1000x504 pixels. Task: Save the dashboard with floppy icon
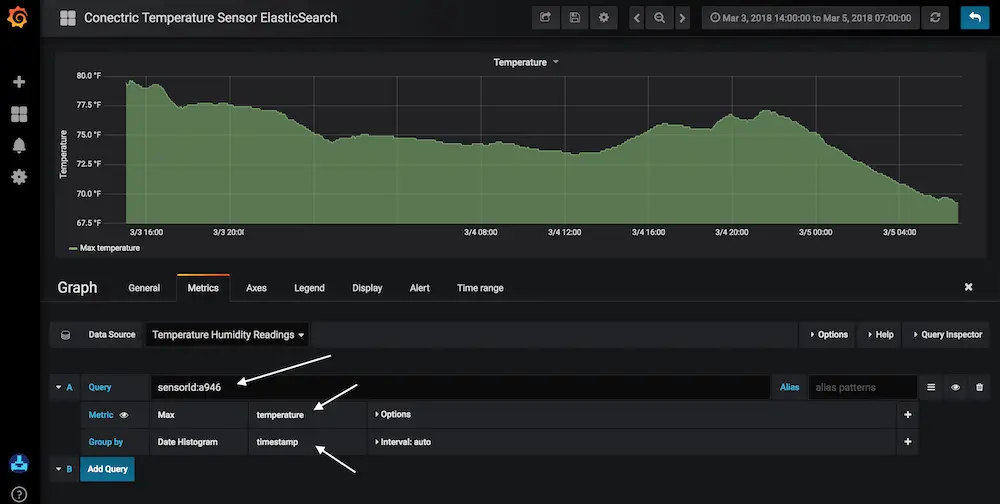click(575, 18)
